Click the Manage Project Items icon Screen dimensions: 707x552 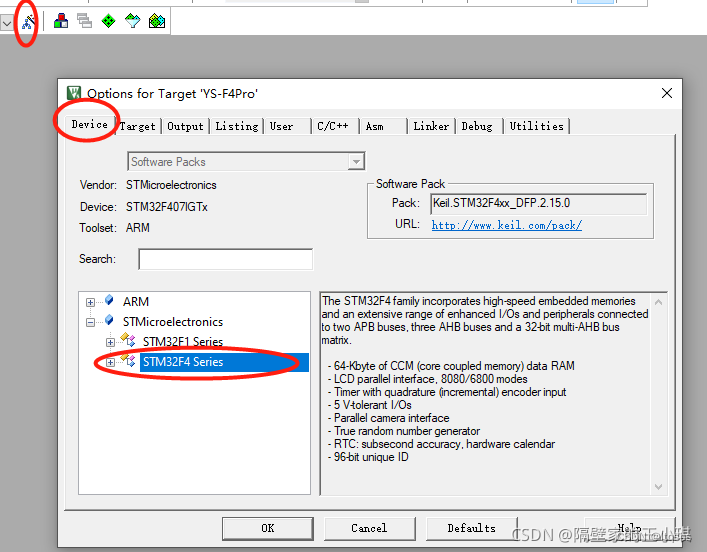pyautogui.click(x=61, y=21)
